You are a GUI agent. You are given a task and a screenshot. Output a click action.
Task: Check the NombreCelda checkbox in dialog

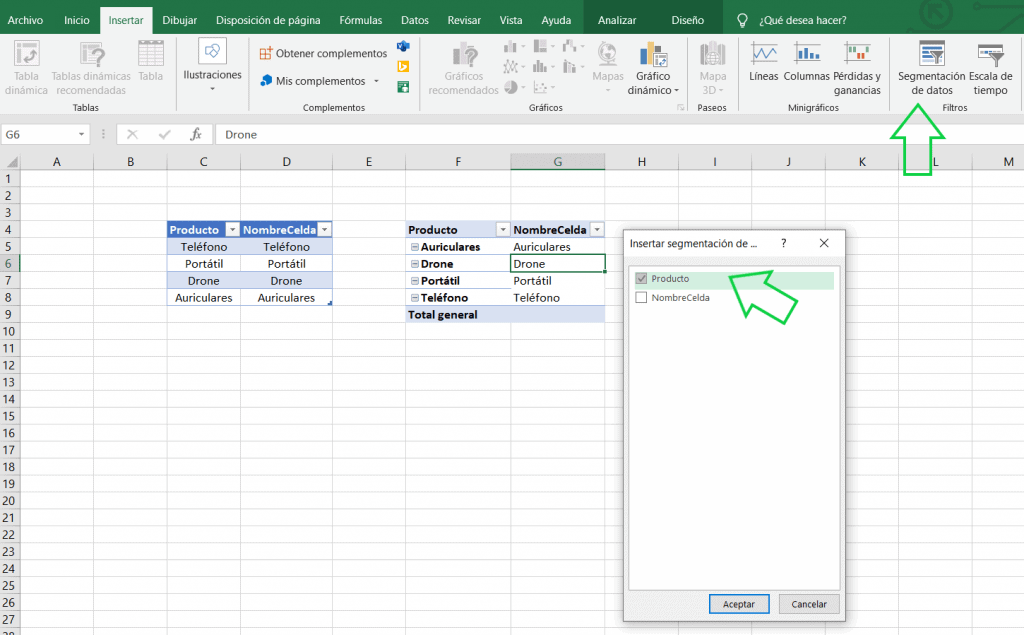point(641,298)
